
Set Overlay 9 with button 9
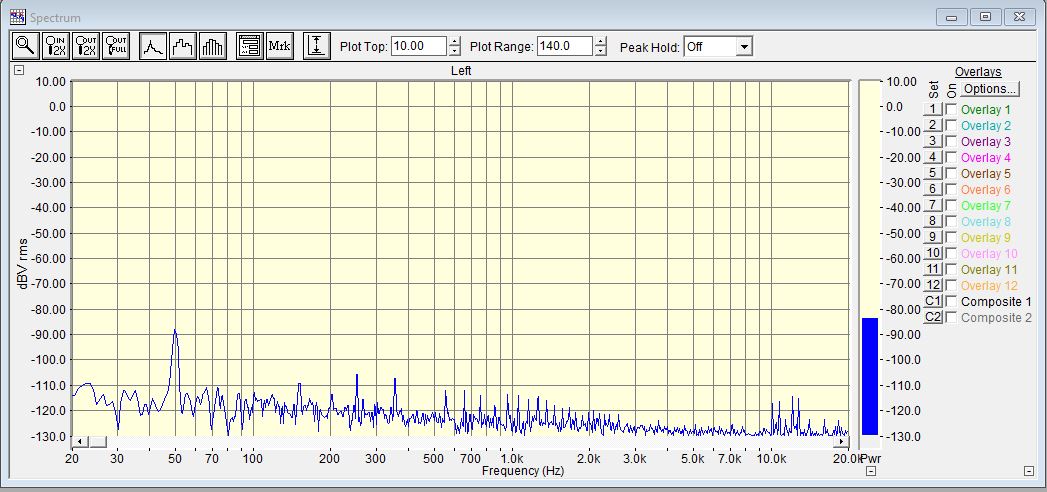[933, 238]
